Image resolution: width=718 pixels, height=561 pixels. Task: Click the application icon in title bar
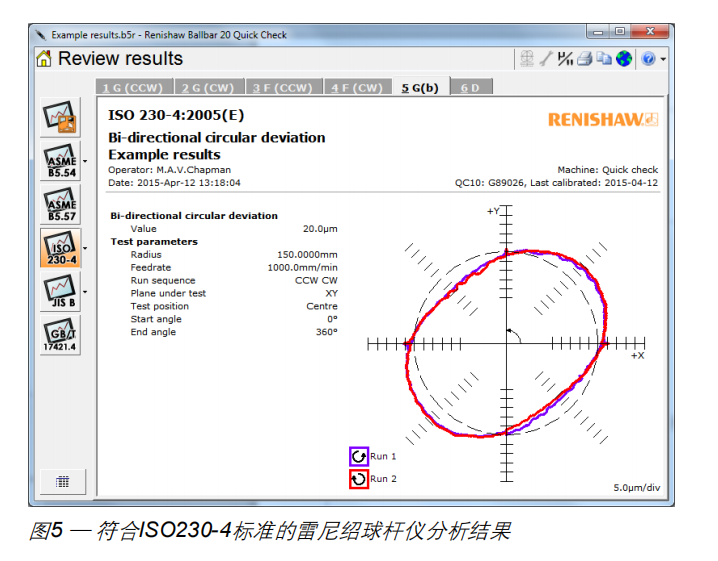[41, 35]
